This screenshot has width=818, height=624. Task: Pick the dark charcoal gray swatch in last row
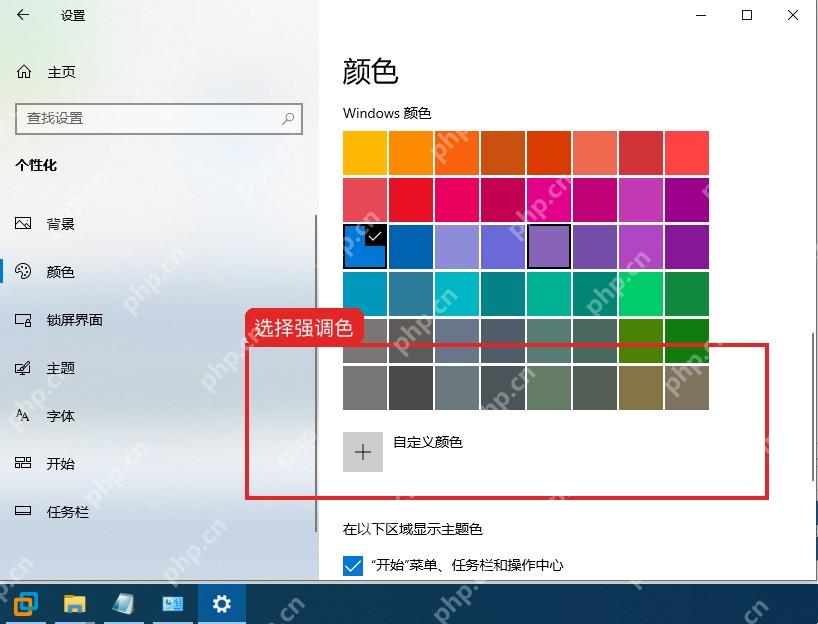(x=411, y=388)
